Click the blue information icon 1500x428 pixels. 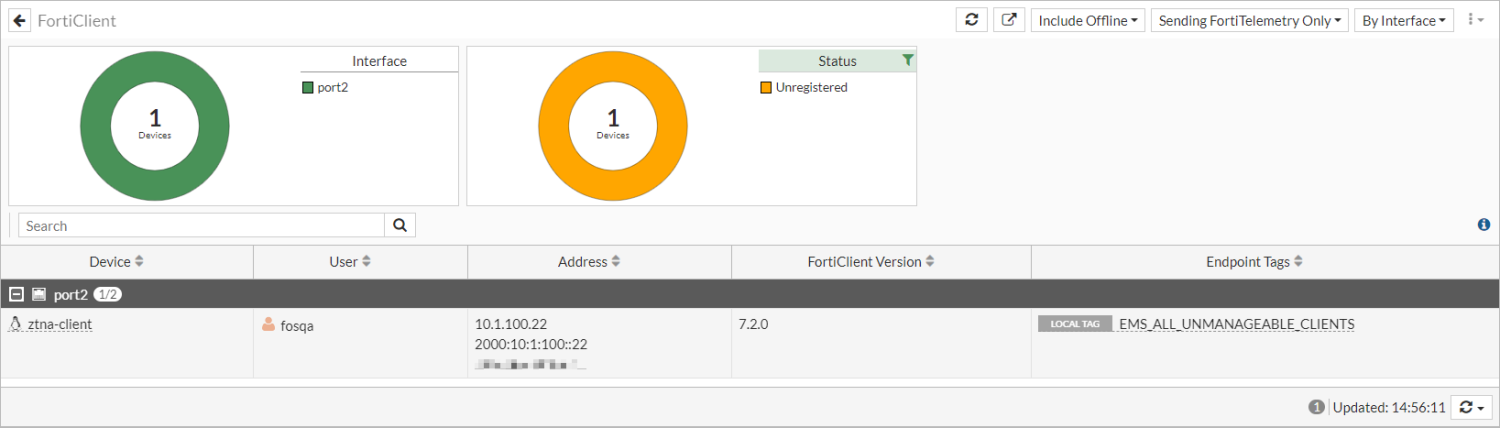coord(1484,225)
